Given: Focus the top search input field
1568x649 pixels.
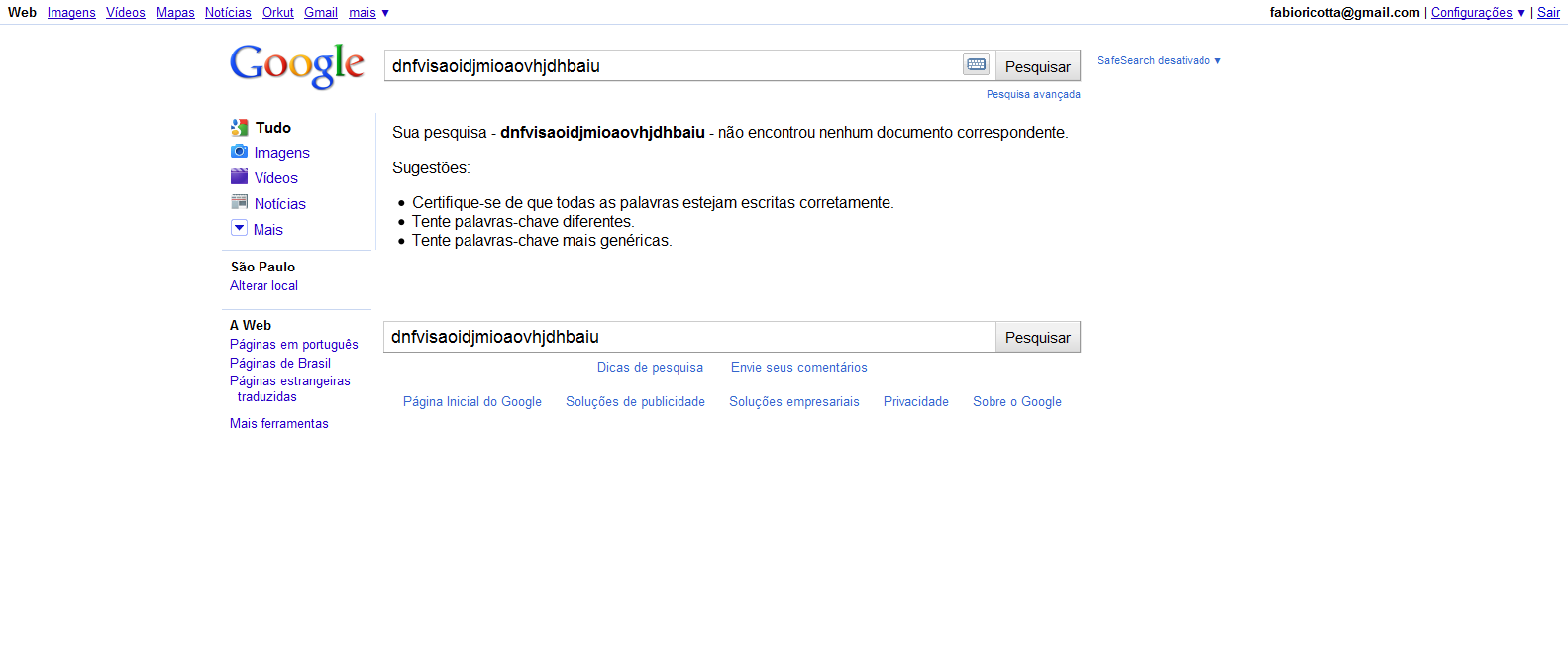Looking at the screenshot, I should point(674,66).
